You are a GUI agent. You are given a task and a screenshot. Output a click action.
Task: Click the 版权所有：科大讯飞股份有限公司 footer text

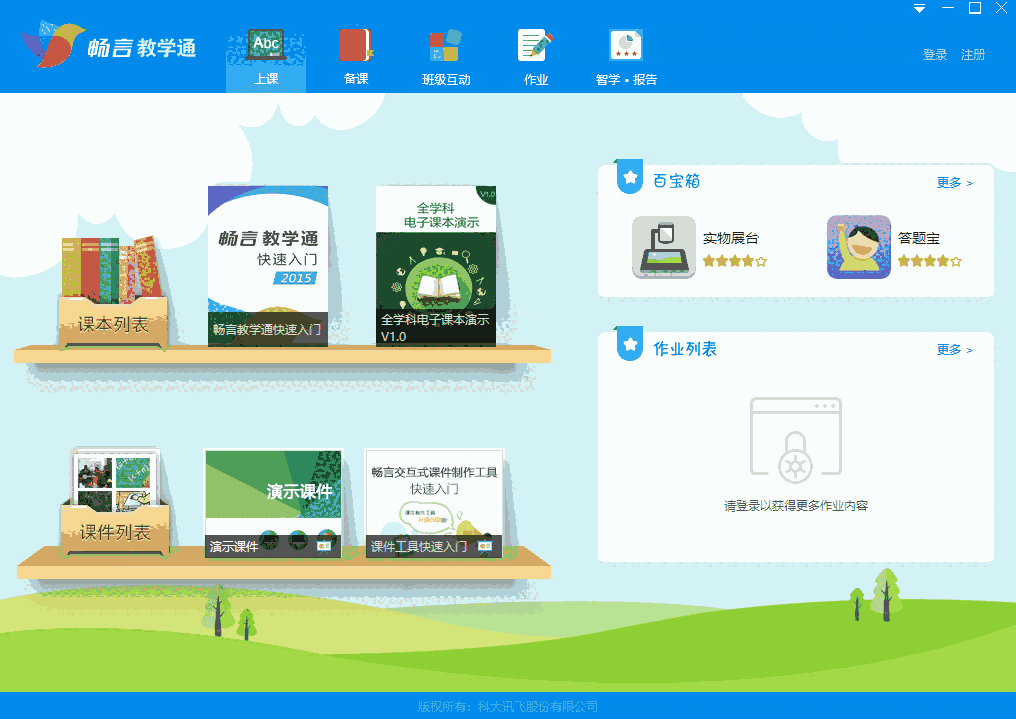coord(508,707)
